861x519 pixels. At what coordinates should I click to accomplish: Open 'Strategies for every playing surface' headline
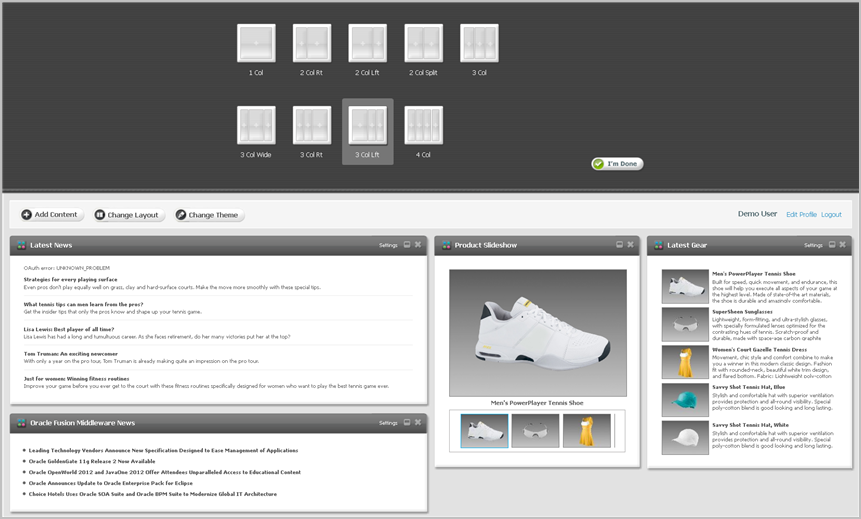tap(70, 280)
